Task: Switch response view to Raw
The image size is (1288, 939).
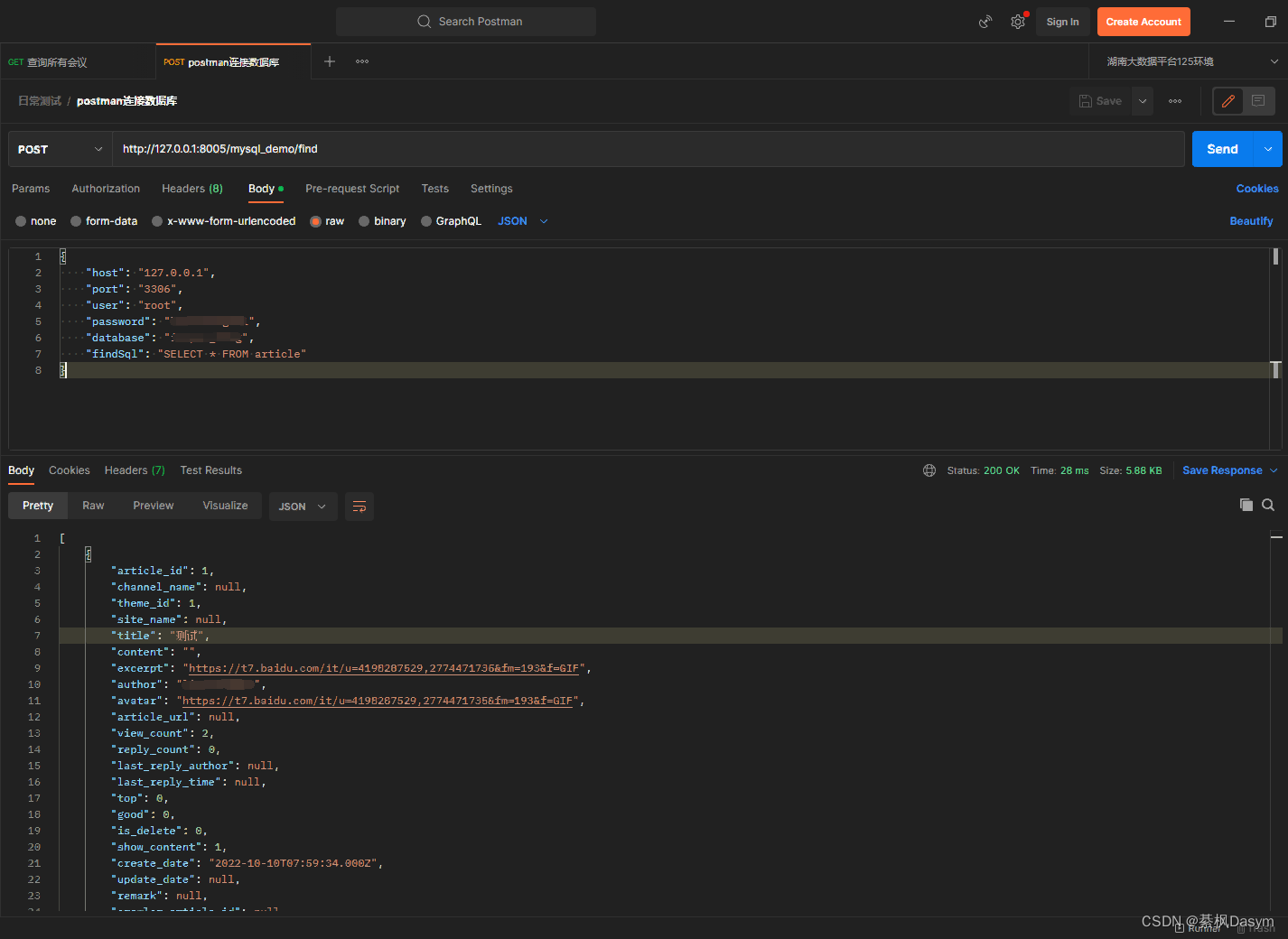Action: [x=93, y=506]
